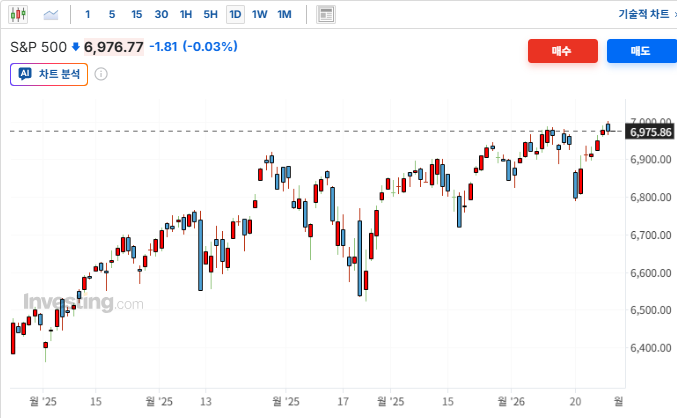Click the change text -1.81 (-0.03%)
The width and height of the screenshot is (677, 418).
tap(193, 46)
